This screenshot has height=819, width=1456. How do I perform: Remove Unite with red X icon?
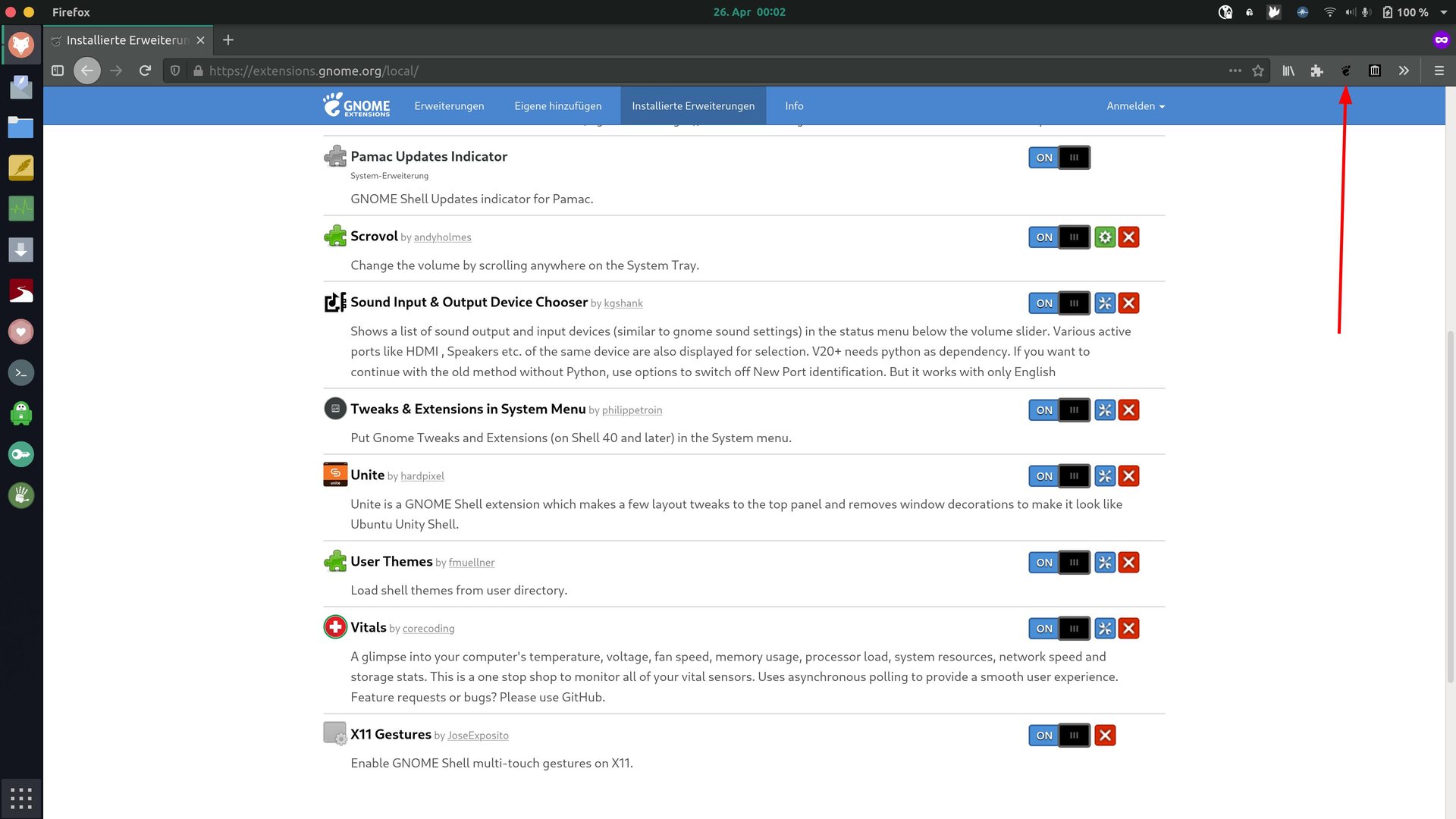[1128, 476]
